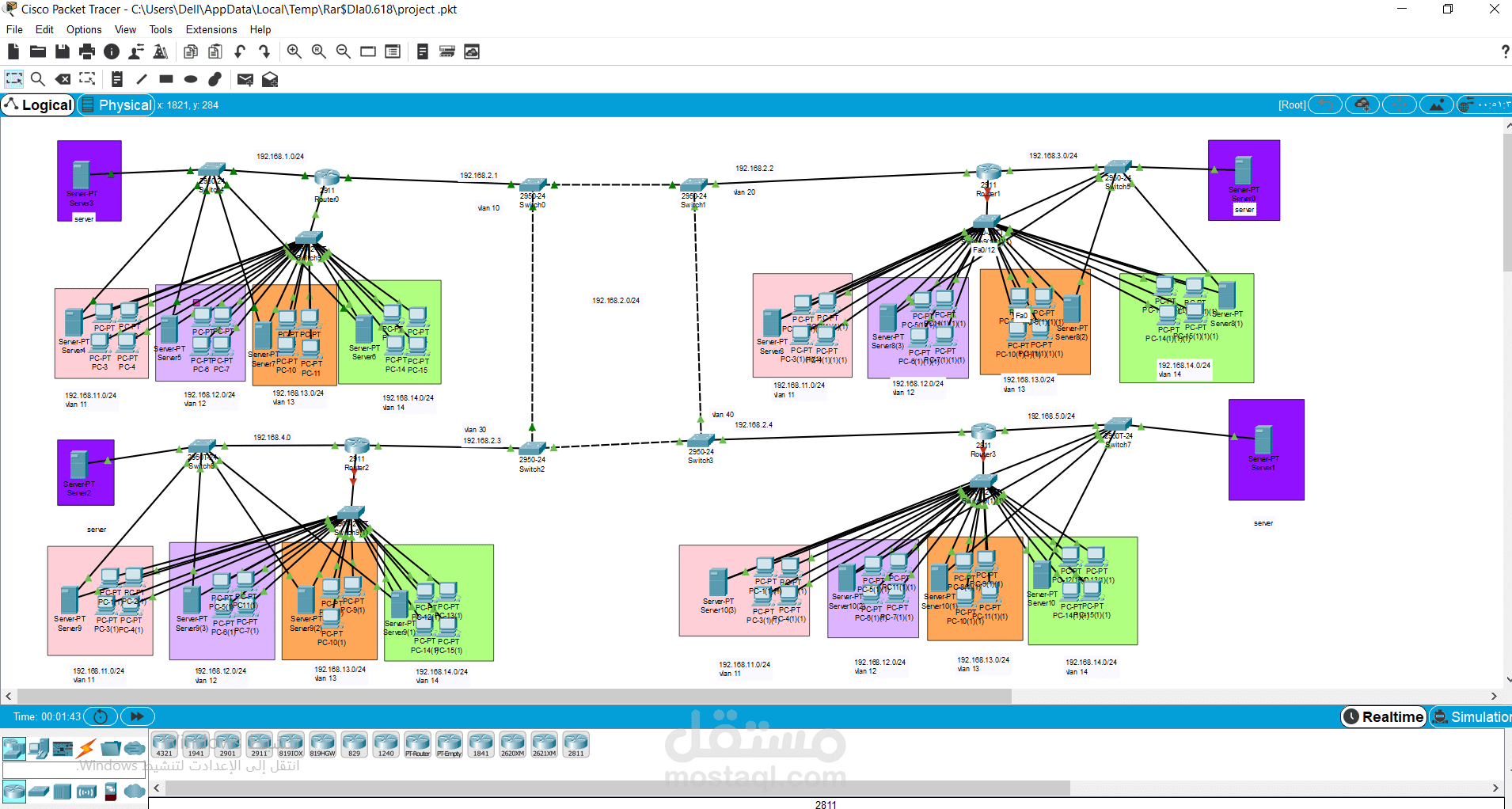
Task: Open Network Information icon
Action: [x=112, y=51]
